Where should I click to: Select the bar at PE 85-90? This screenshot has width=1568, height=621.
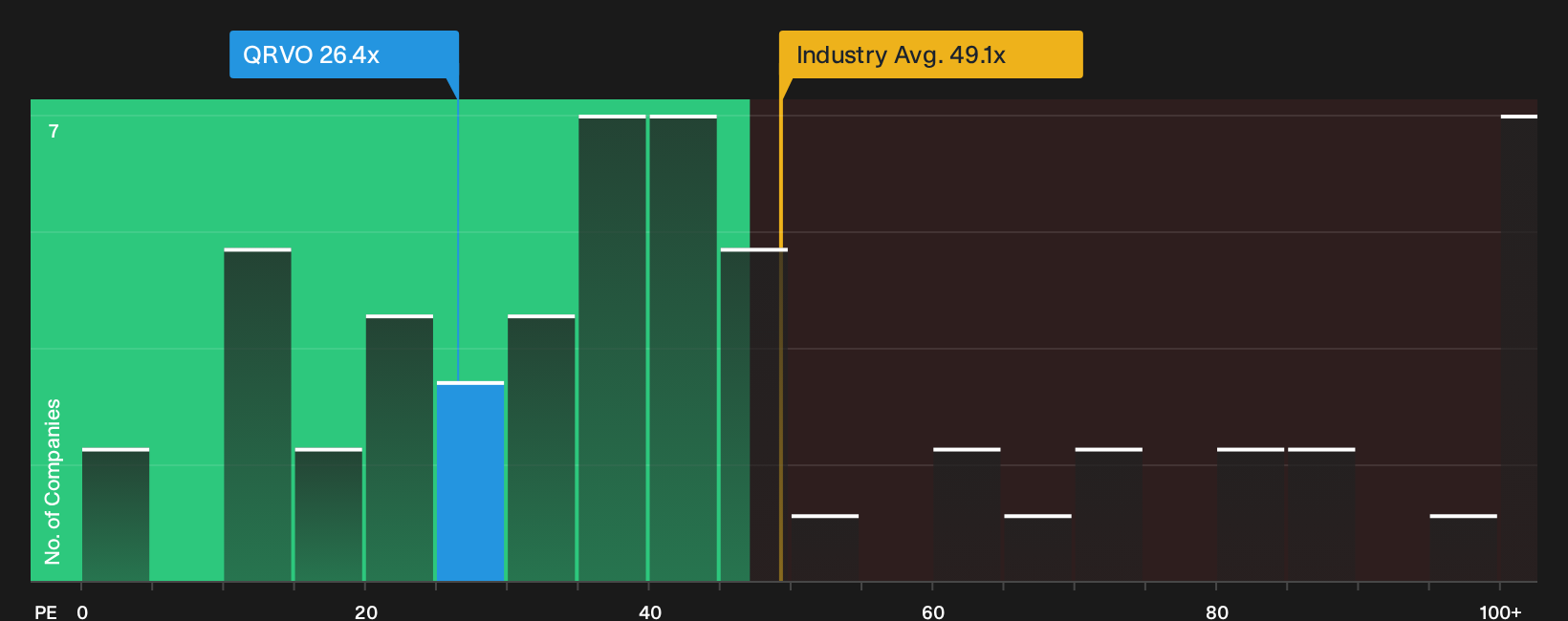[x=1321, y=515]
